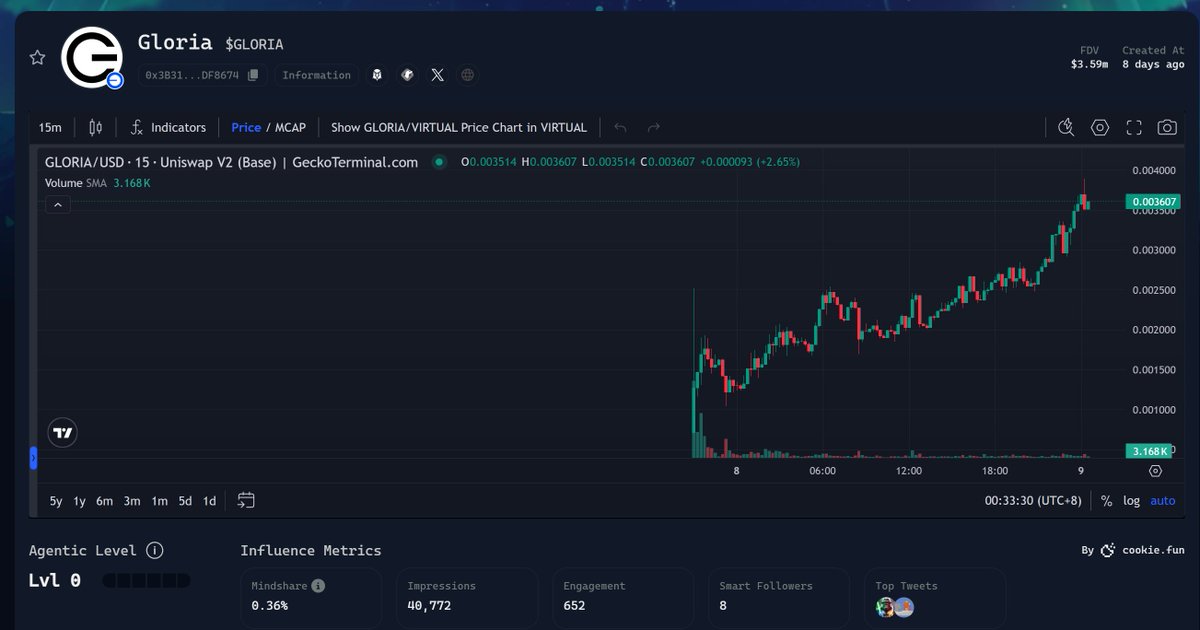Click the GLORIA/USD chart legend title
The width and height of the screenshot is (1200, 630).
pyautogui.click(x=231, y=162)
